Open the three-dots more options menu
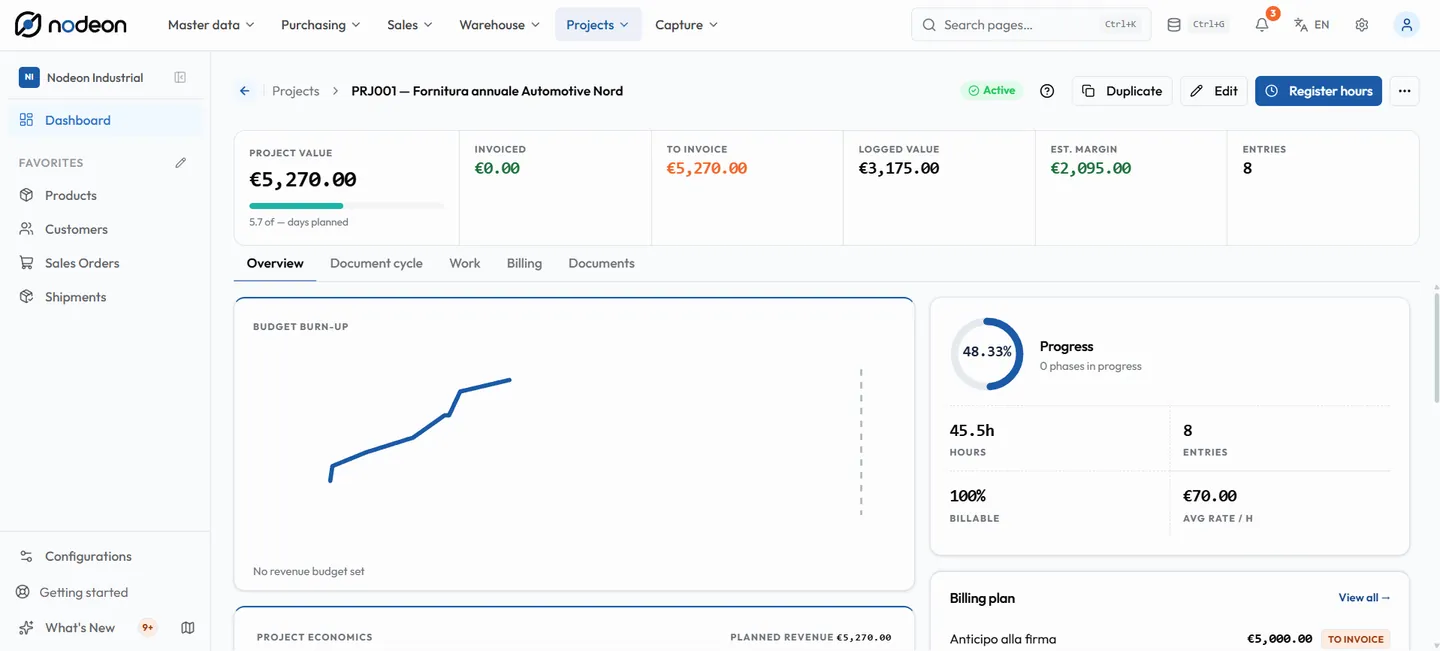The height and width of the screenshot is (651, 1440). tap(1405, 91)
